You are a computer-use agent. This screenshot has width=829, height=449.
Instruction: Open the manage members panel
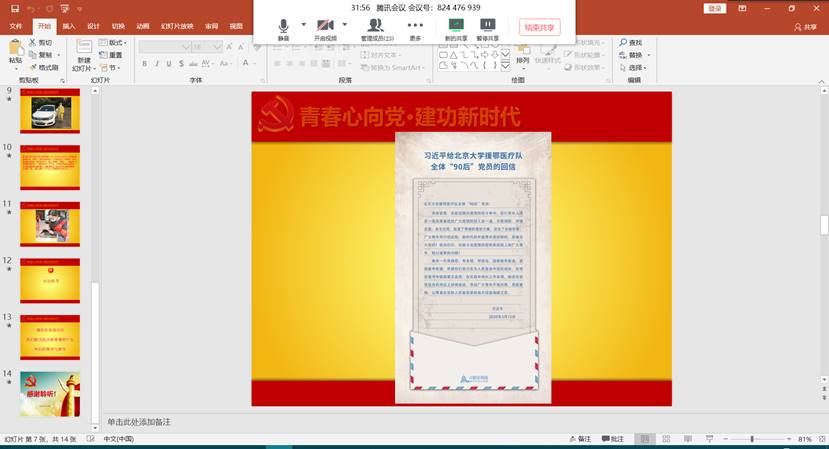[x=377, y=27]
